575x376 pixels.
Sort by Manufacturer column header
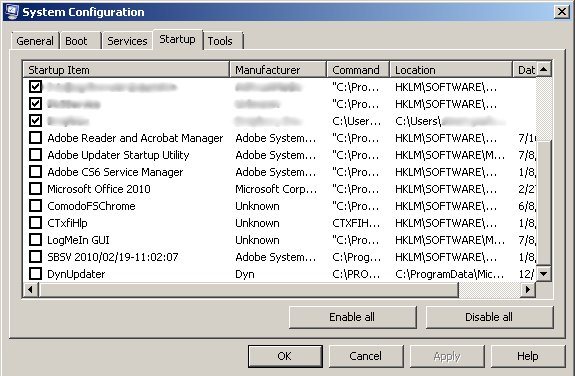[278, 70]
